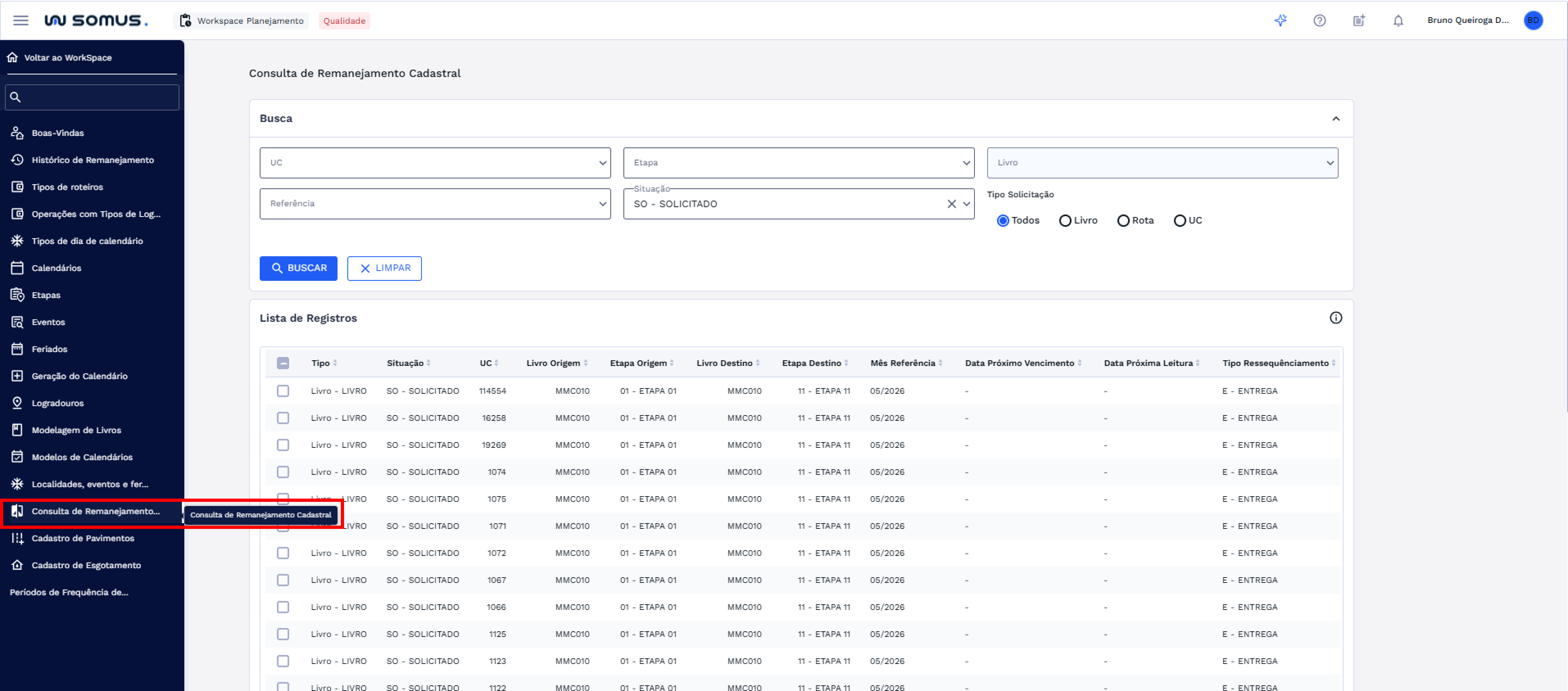Click the Eventos sidebar icon
1568x691 pixels.
pos(18,322)
